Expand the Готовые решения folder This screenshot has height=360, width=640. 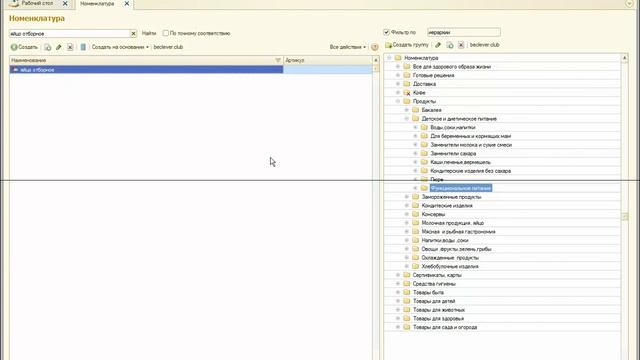tap(398, 75)
